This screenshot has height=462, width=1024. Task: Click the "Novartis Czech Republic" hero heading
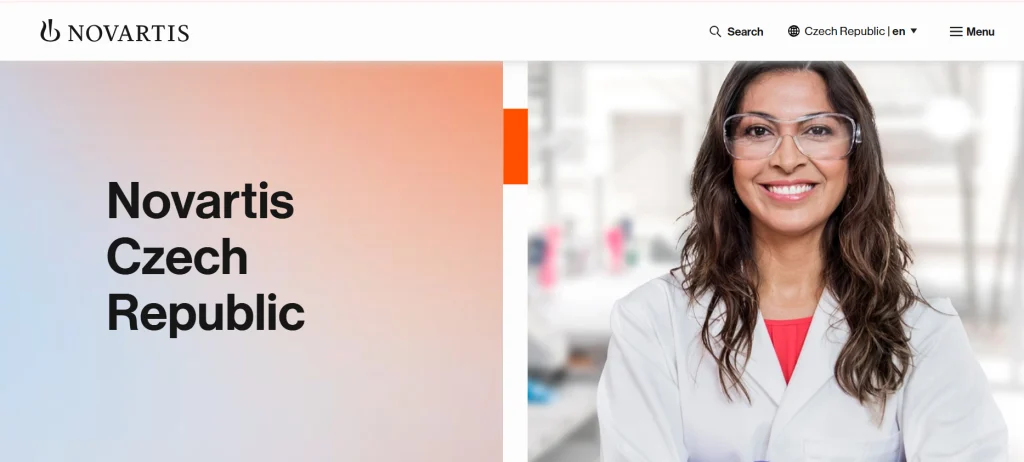[206, 257]
